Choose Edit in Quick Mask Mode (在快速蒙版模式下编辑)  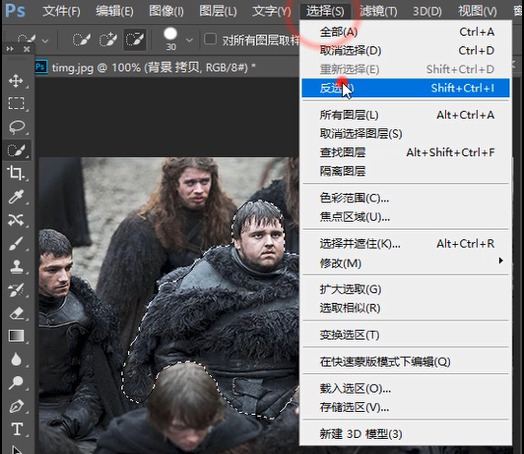406,361
